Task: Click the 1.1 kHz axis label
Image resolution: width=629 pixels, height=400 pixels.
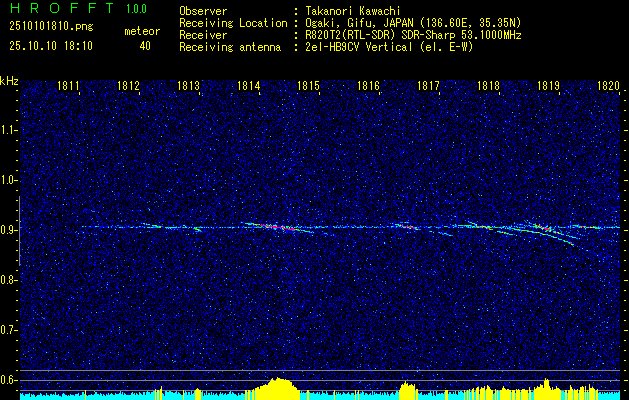Action: (x=9, y=130)
